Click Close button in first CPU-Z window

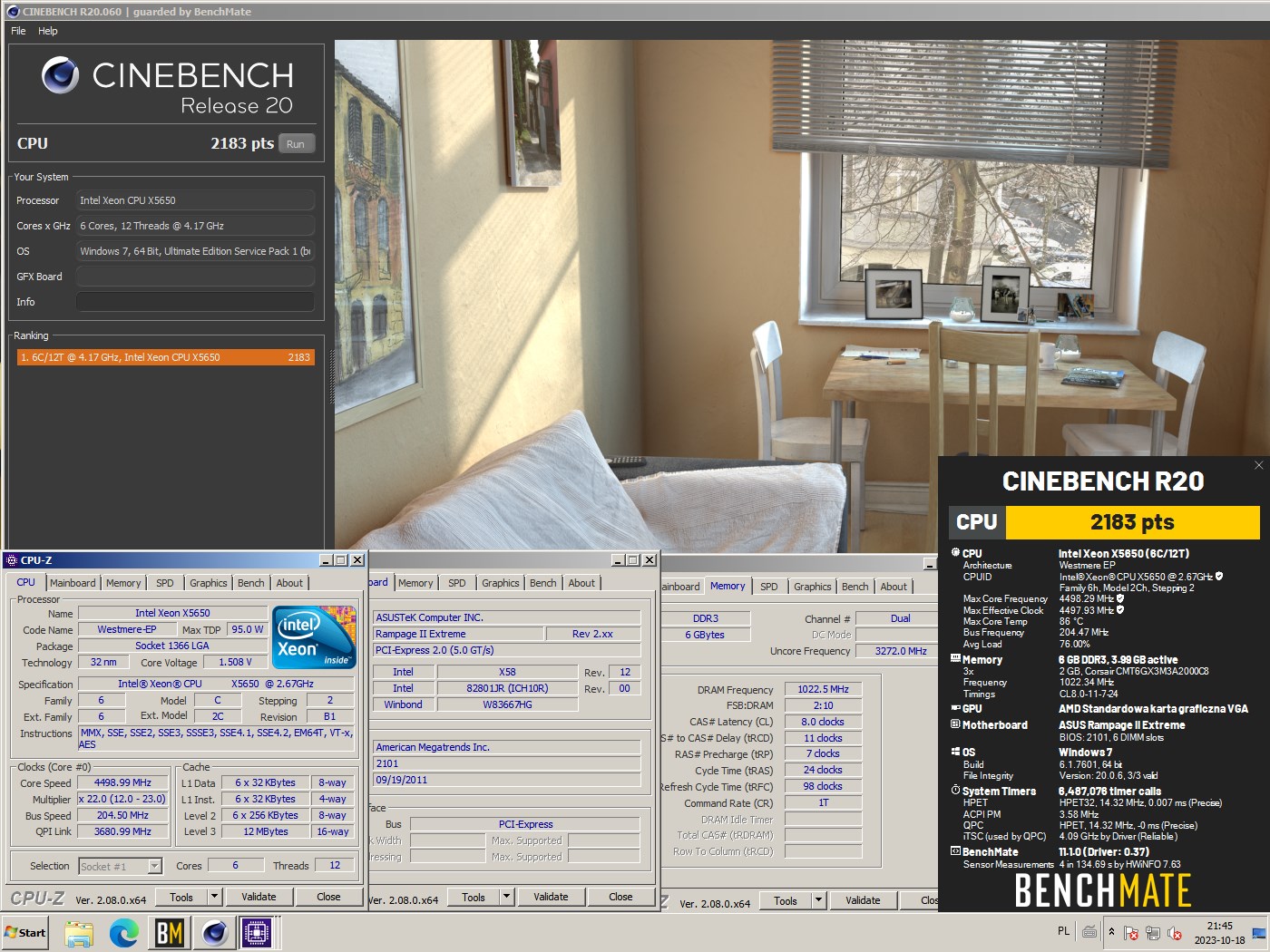click(328, 897)
